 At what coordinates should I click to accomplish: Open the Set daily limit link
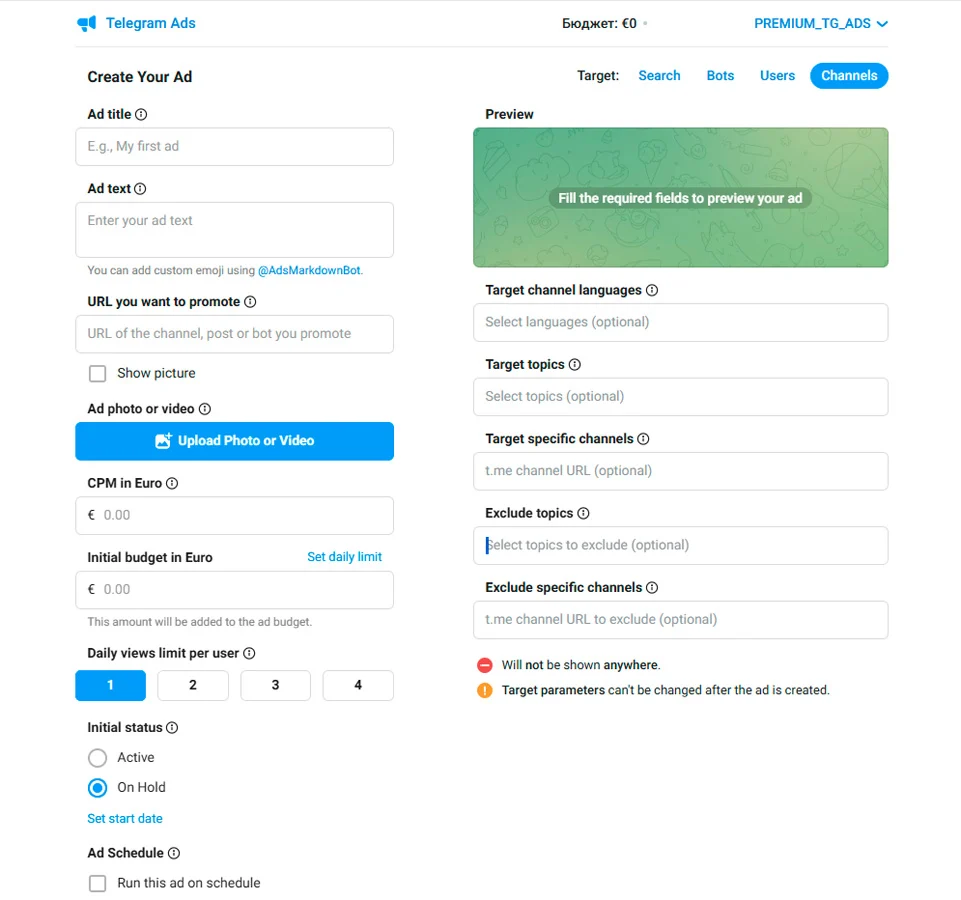pyautogui.click(x=344, y=557)
